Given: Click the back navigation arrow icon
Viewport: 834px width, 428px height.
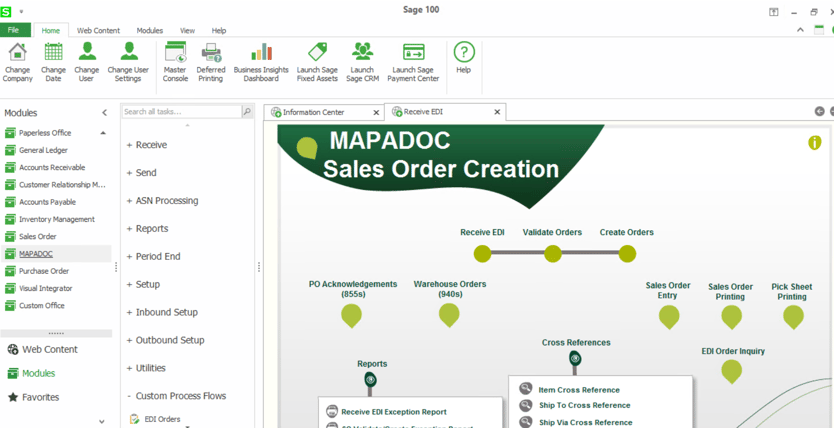Looking at the screenshot, I should 820,111.
